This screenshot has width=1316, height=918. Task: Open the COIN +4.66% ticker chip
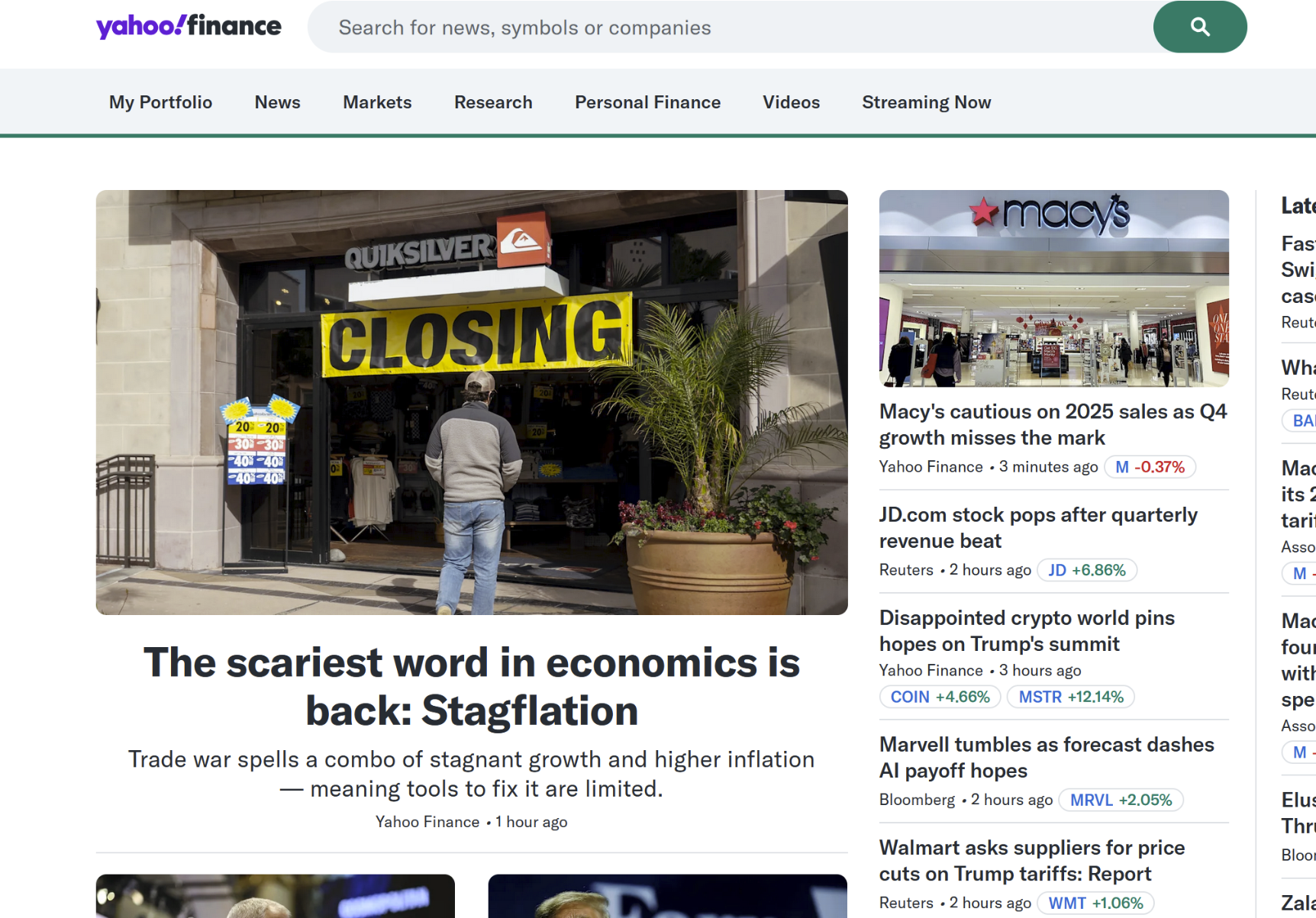click(x=940, y=697)
